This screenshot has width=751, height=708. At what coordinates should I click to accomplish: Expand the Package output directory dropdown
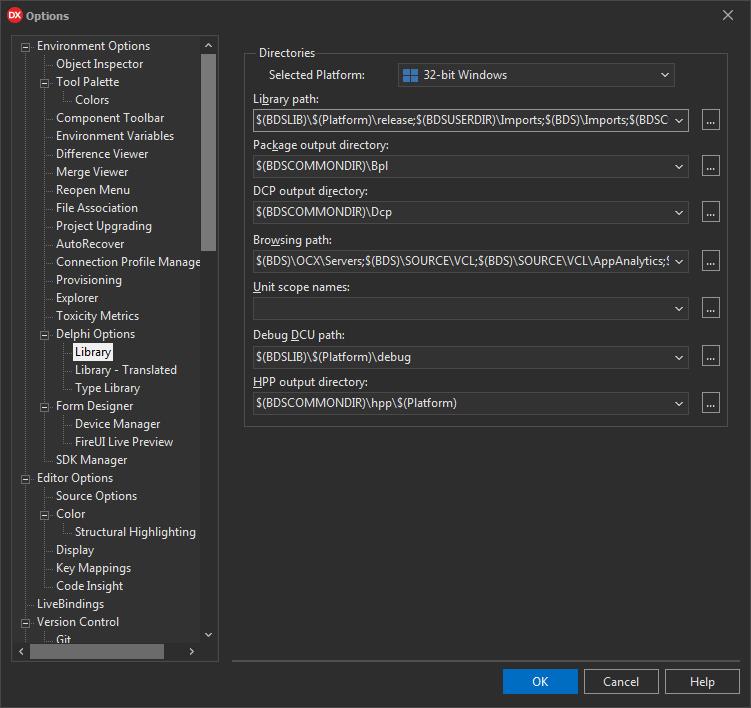[x=679, y=167]
